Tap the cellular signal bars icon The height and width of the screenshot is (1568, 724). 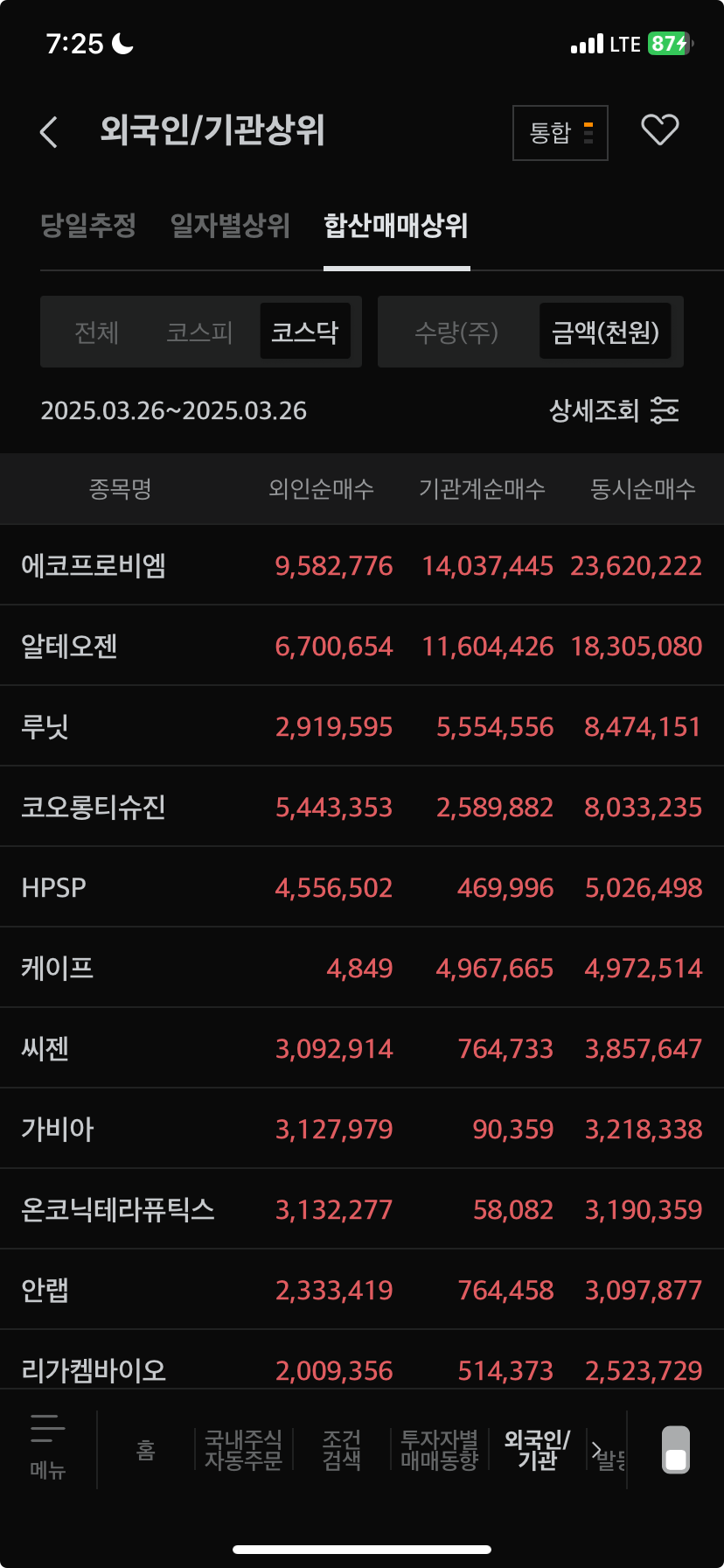point(587,44)
